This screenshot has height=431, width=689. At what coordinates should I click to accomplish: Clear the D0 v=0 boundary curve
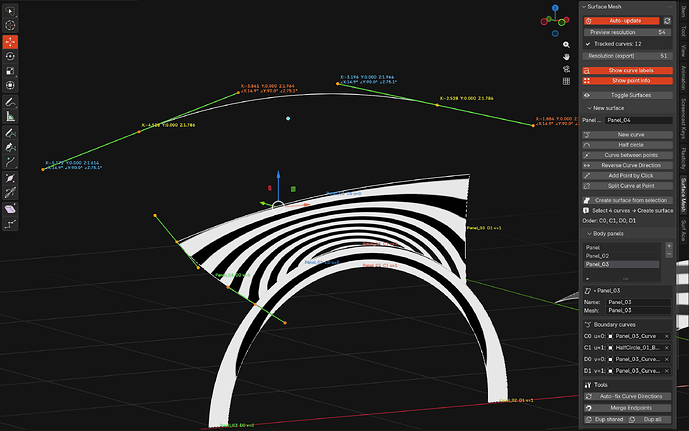click(x=667, y=359)
